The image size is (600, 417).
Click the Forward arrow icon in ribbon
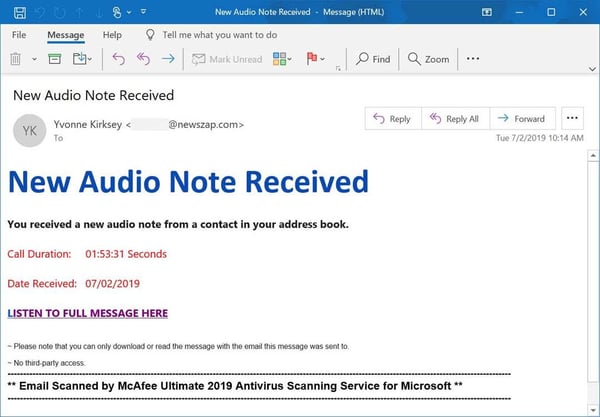coord(168,59)
